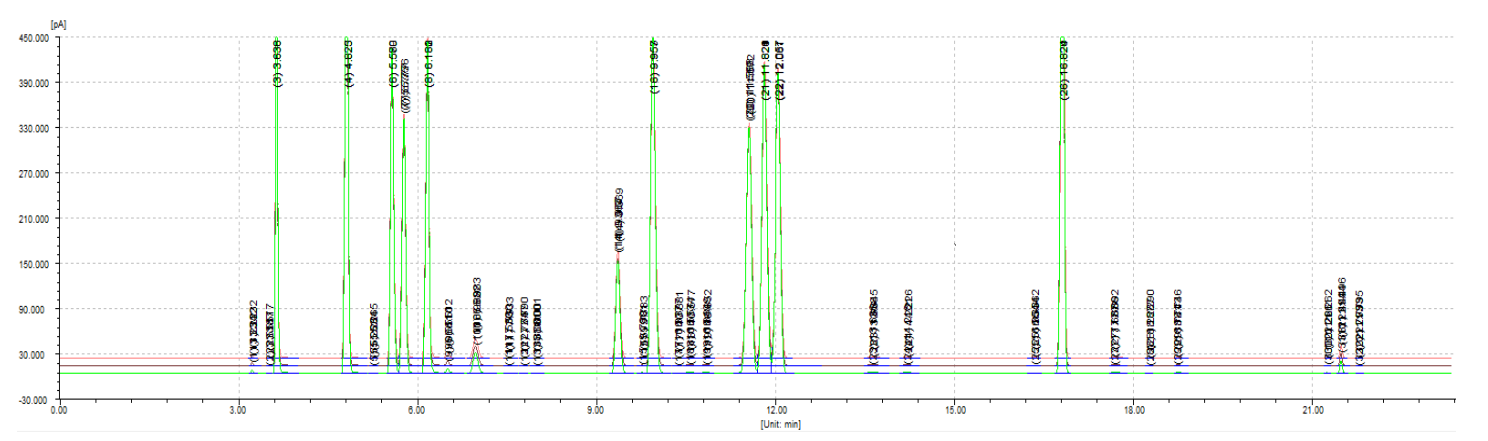Click the 210.000 y-axis tick label
Image resolution: width=1488 pixels, height=441 pixels.
click(30, 219)
